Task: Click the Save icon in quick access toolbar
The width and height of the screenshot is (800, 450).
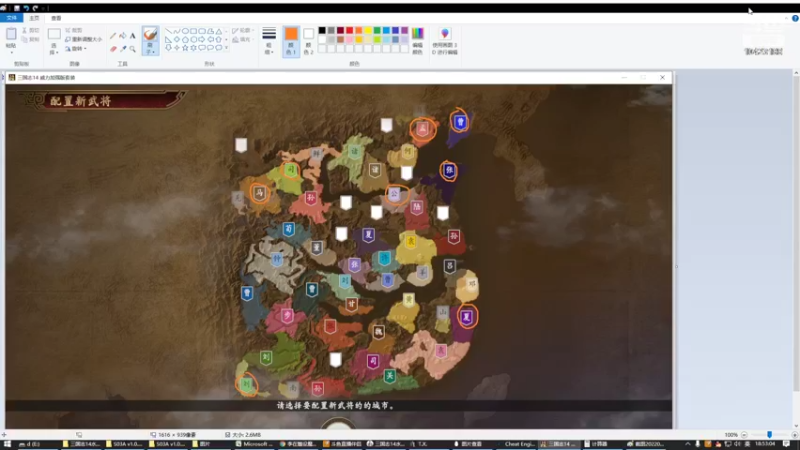Action: pyautogui.click(x=16, y=8)
